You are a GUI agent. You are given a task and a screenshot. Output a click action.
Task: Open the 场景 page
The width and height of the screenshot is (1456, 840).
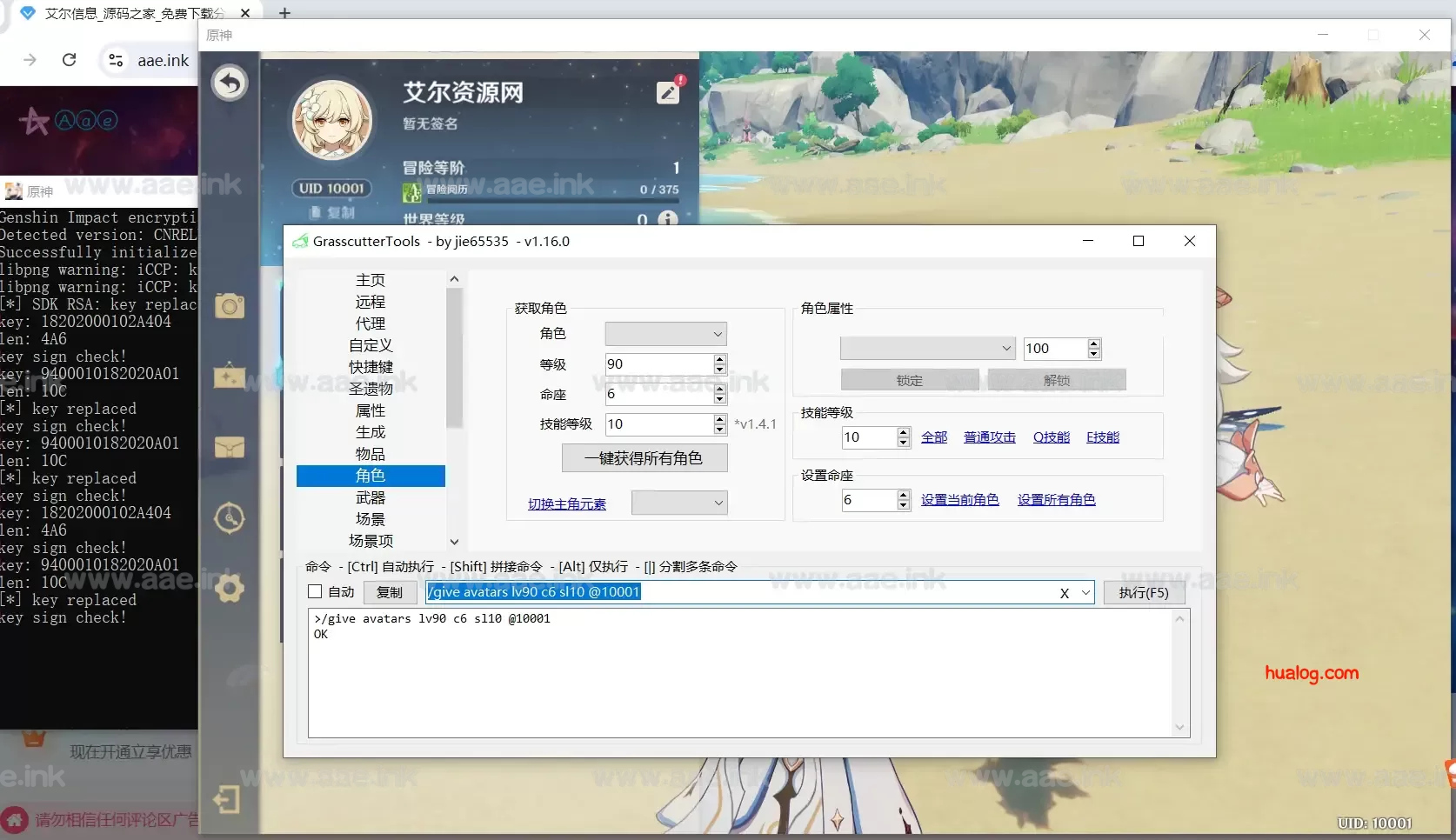371,519
